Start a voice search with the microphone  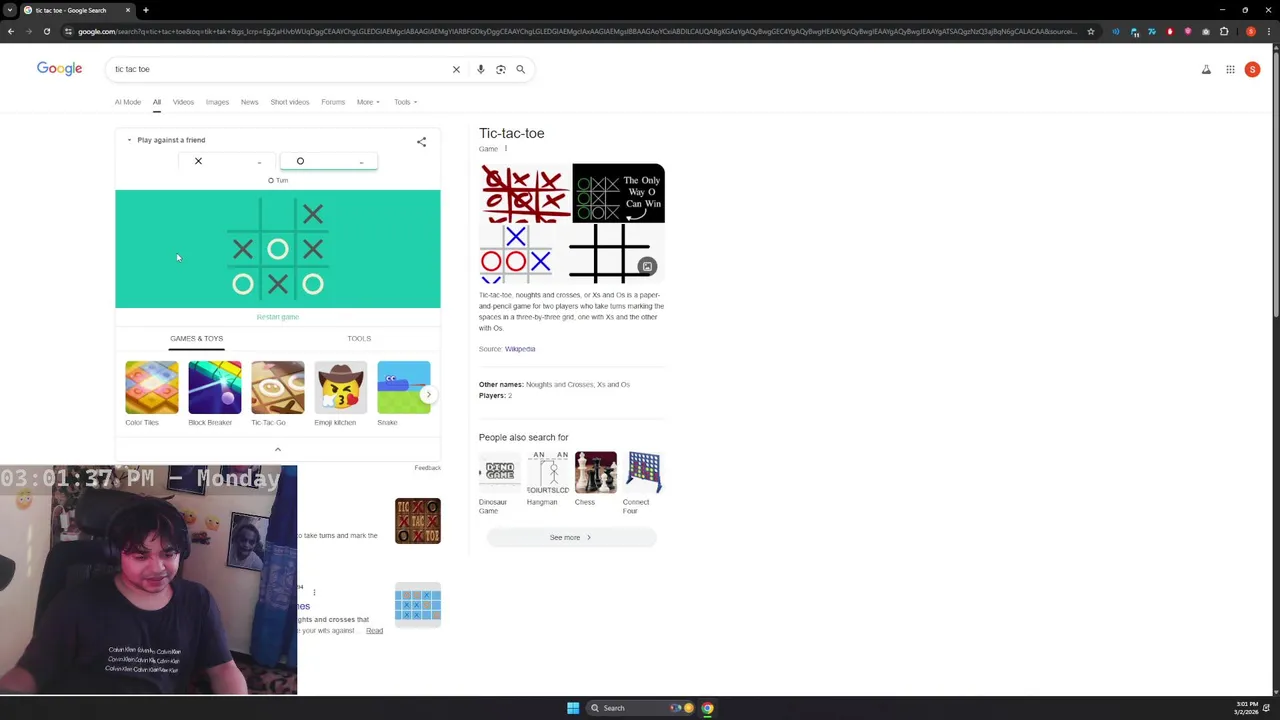click(x=480, y=69)
